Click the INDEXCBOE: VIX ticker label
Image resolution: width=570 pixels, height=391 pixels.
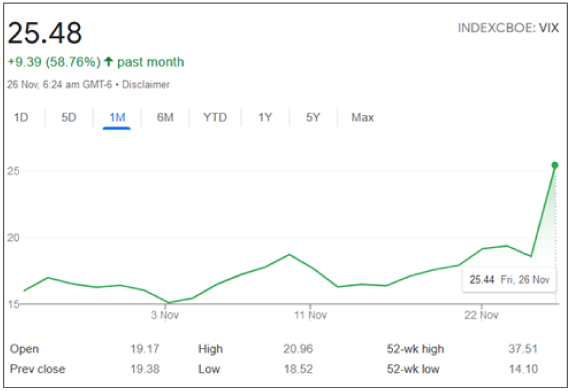(x=508, y=28)
